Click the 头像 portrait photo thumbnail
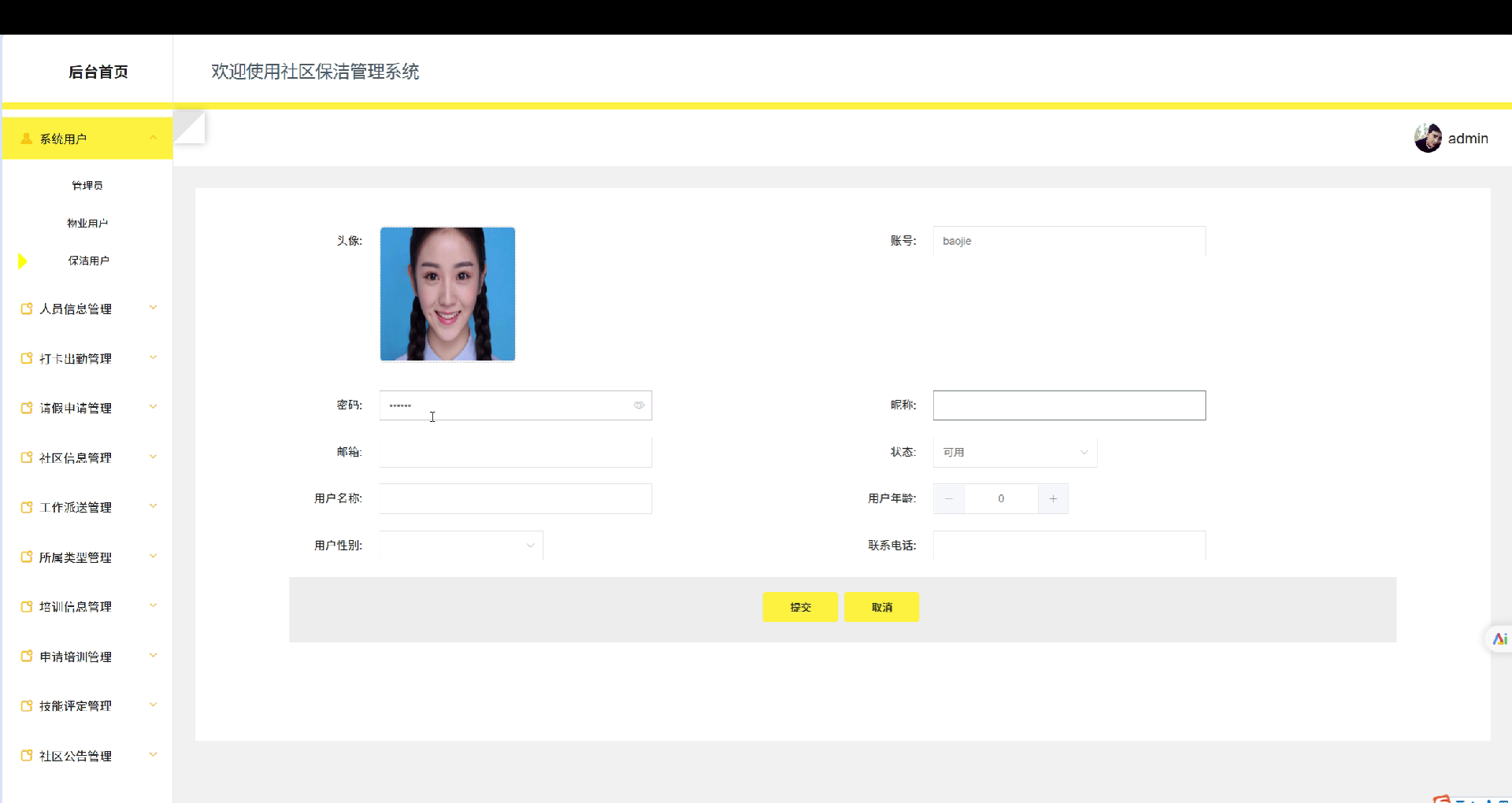Screen dimensions: 1512x803 point(447,294)
